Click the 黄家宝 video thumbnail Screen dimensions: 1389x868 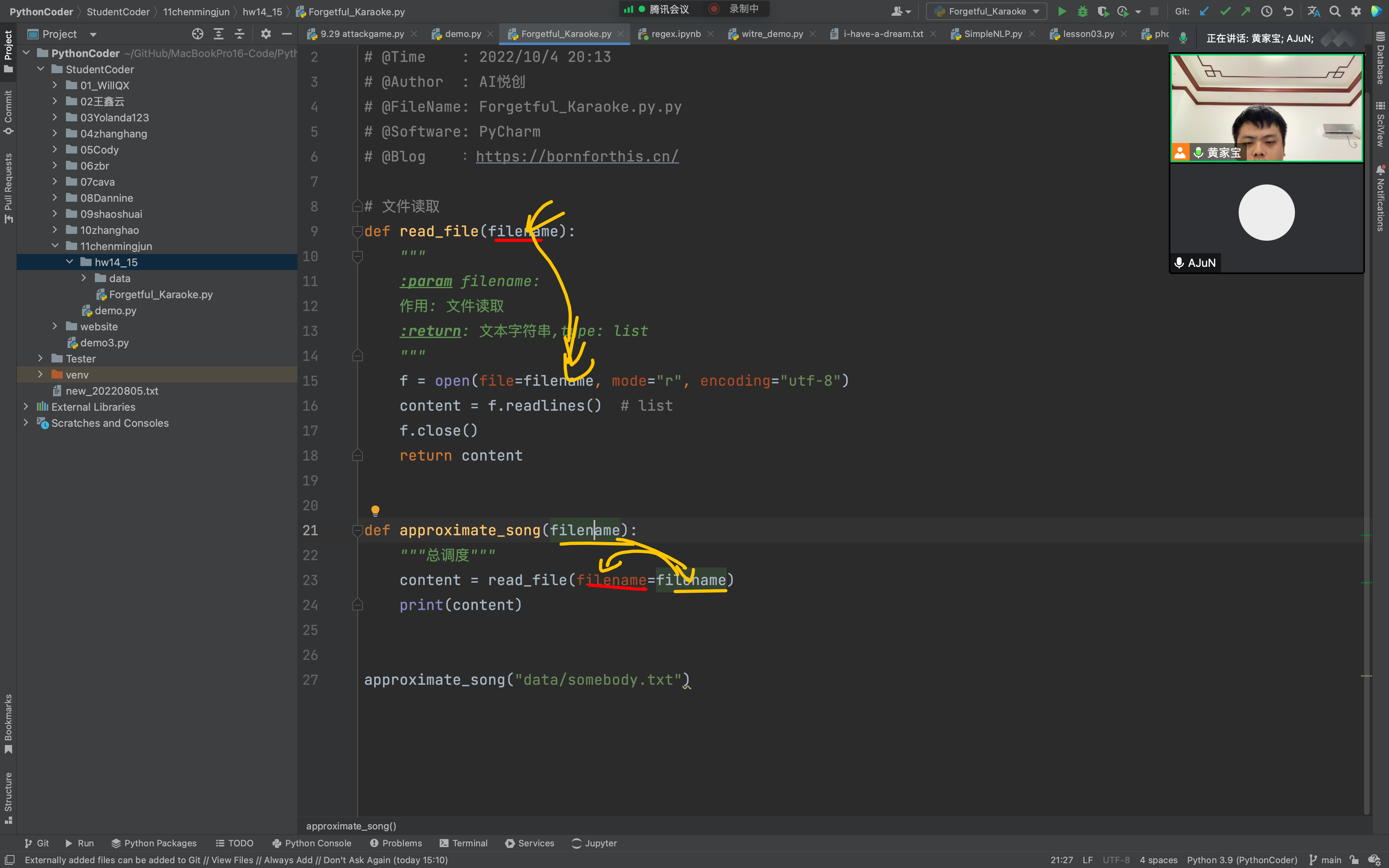1266,108
